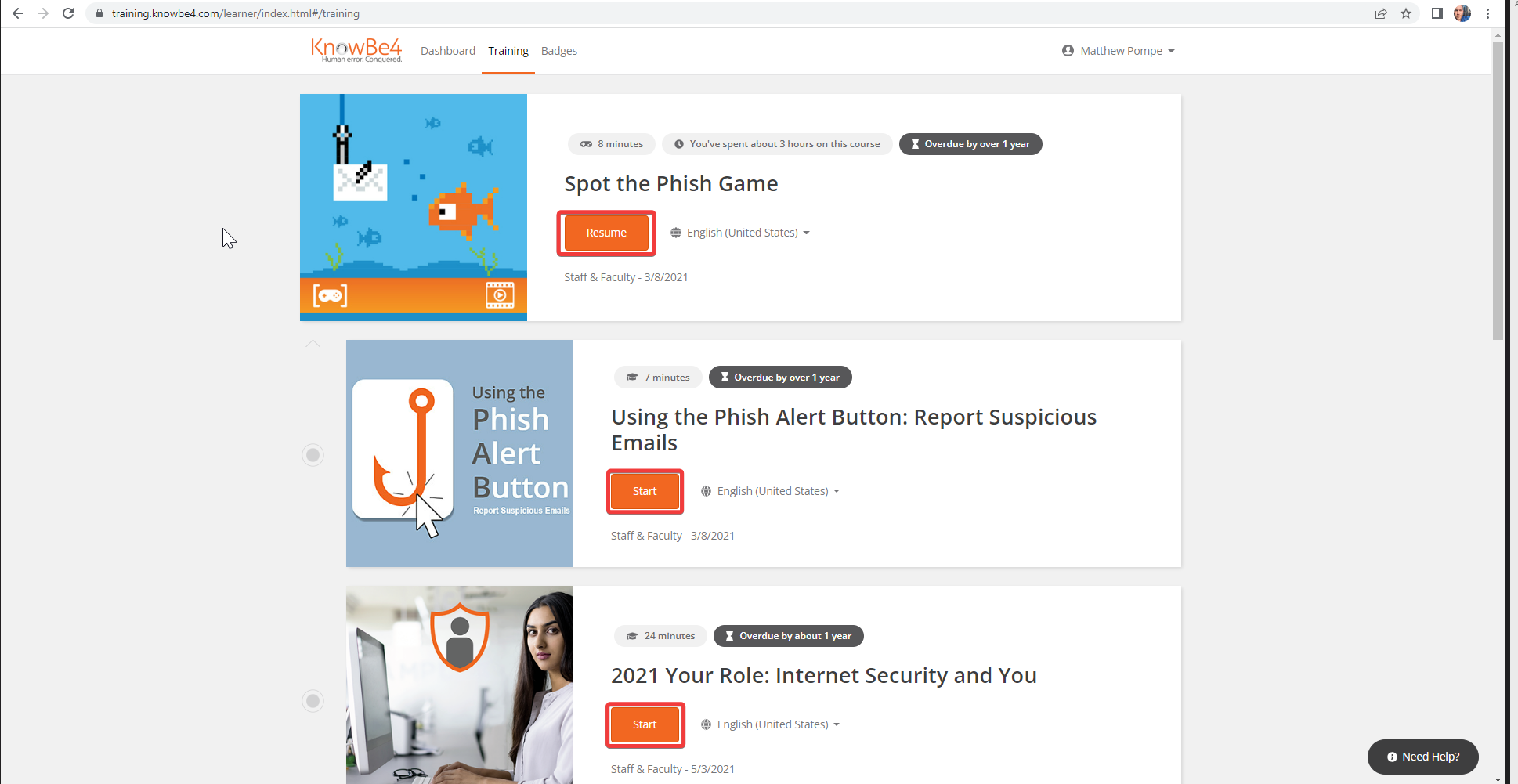Click the 7 minutes badge
Viewport: 1518px width, 784px height.
coord(658,378)
